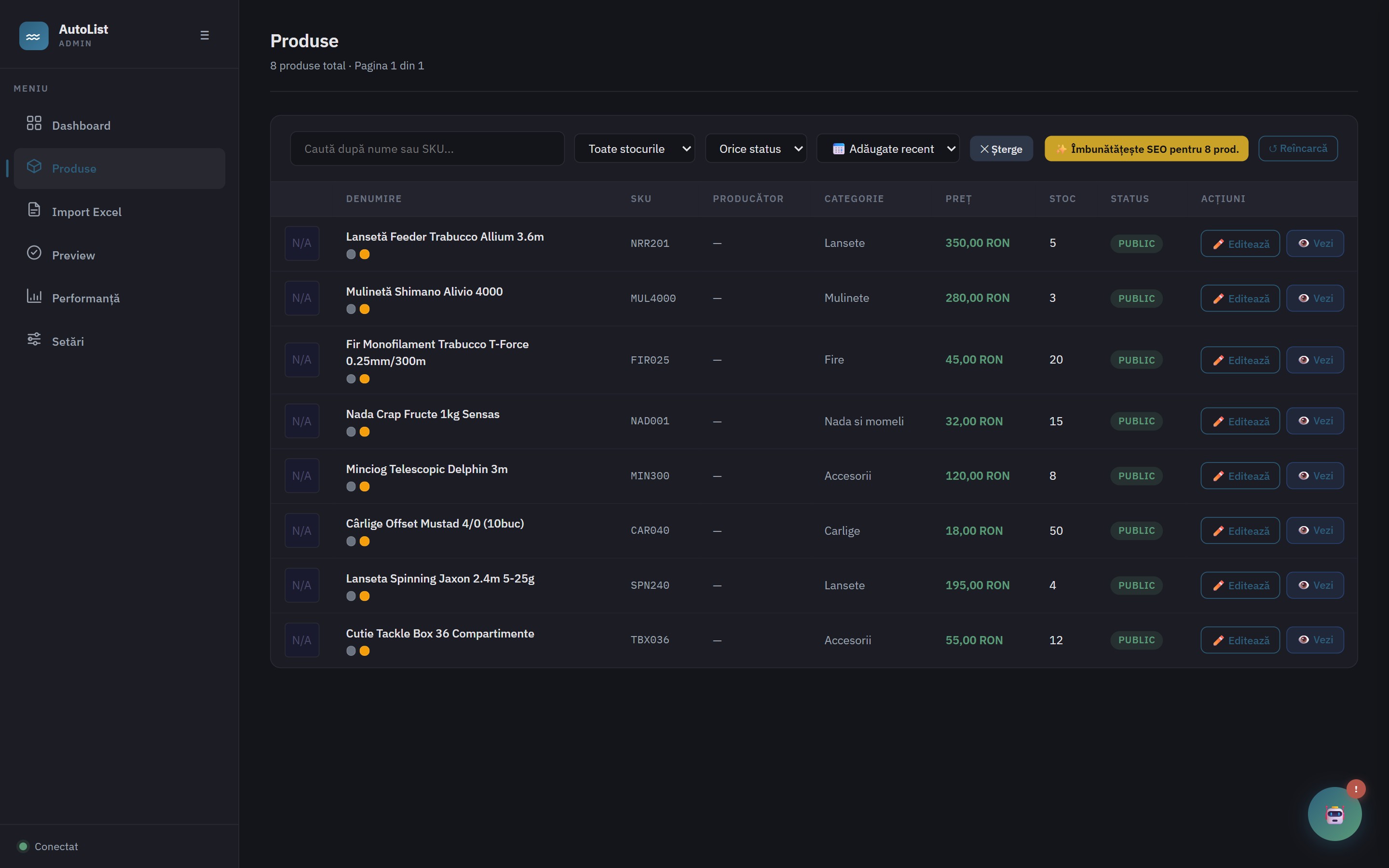Viewport: 1389px width, 868px height.
Task: Click the orange status dot under Mulinetă Shimano
Action: [365, 310]
